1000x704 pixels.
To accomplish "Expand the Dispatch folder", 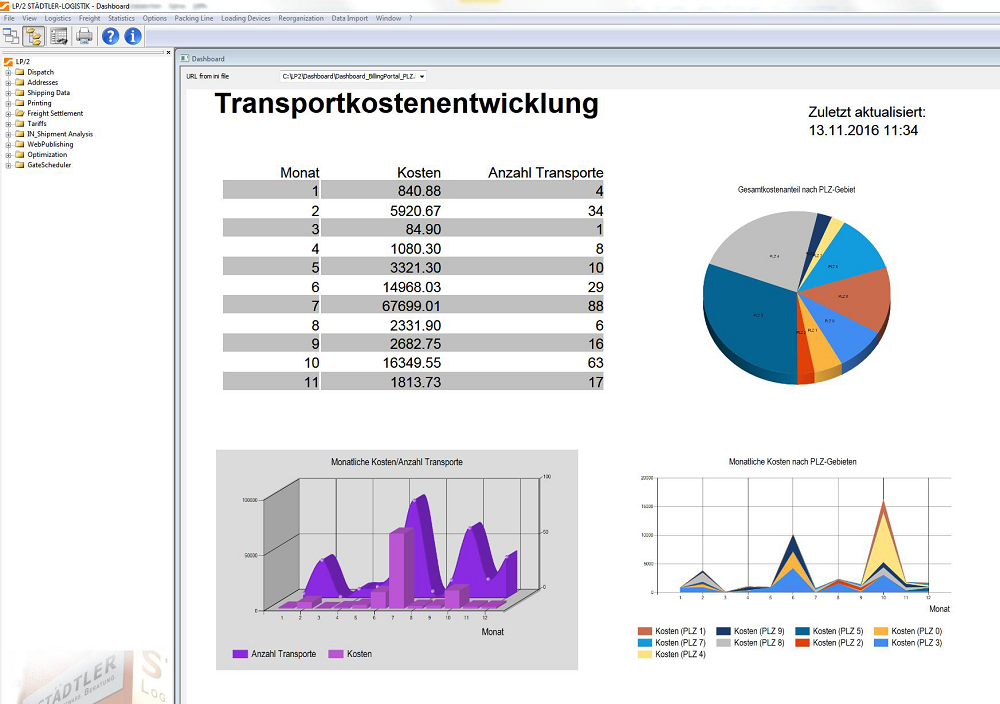I will pos(8,73).
